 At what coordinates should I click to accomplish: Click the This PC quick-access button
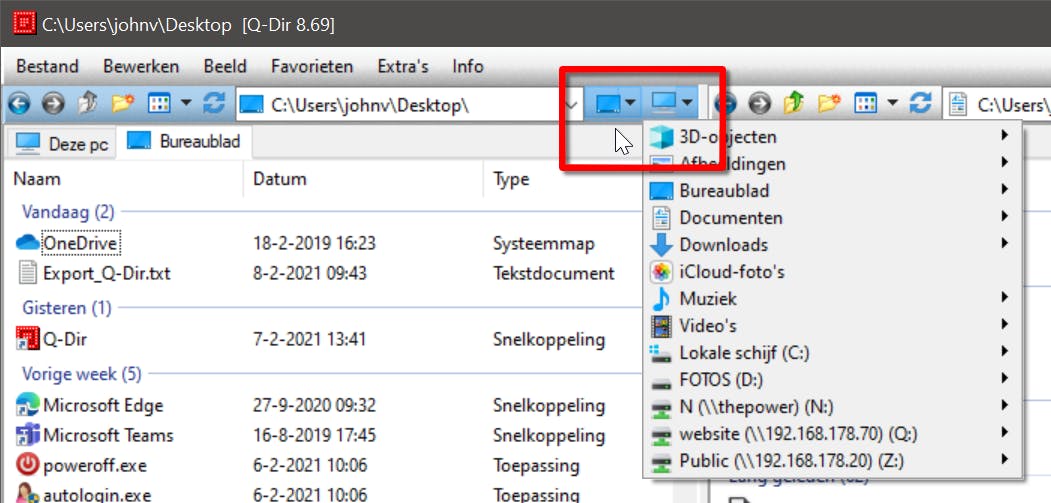(664, 103)
